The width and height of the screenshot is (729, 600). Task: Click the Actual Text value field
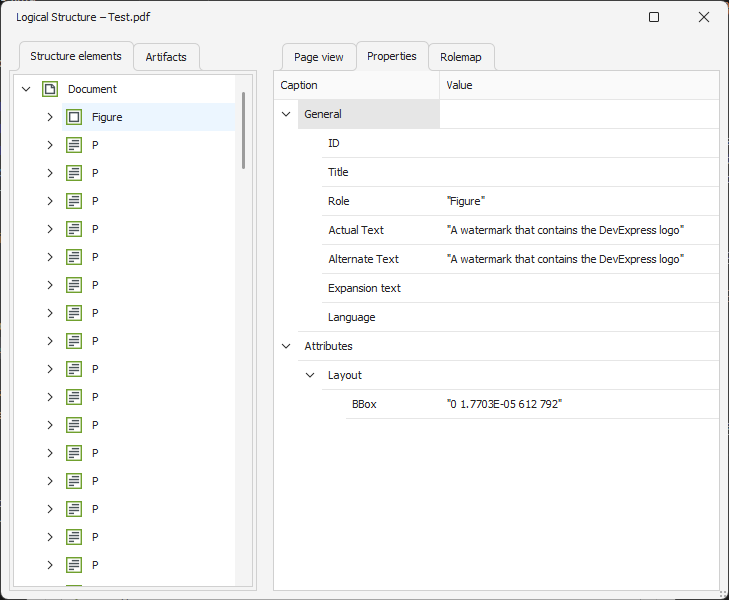578,230
